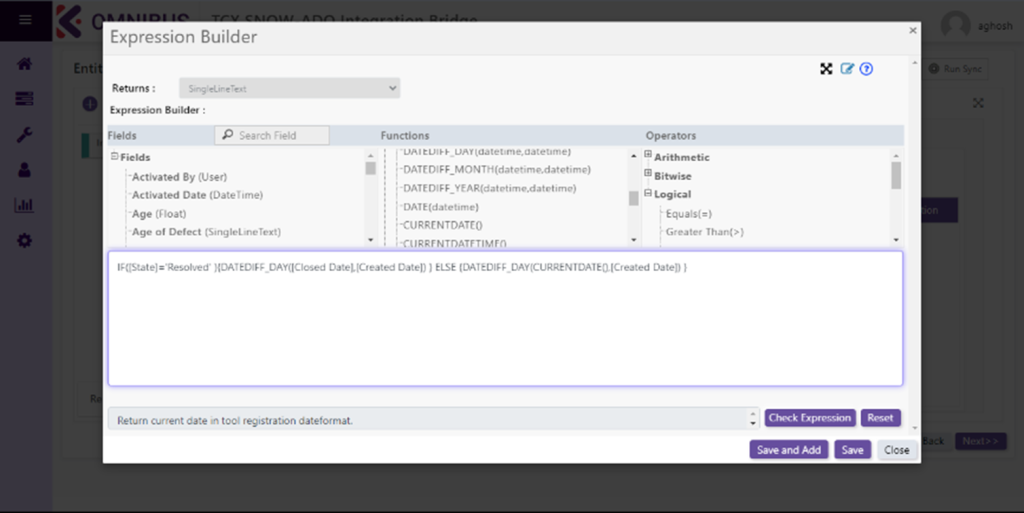The image size is (1024, 513).
Task: Select the DATEDIFF_MONTH function
Action: click(x=488, y=169)
